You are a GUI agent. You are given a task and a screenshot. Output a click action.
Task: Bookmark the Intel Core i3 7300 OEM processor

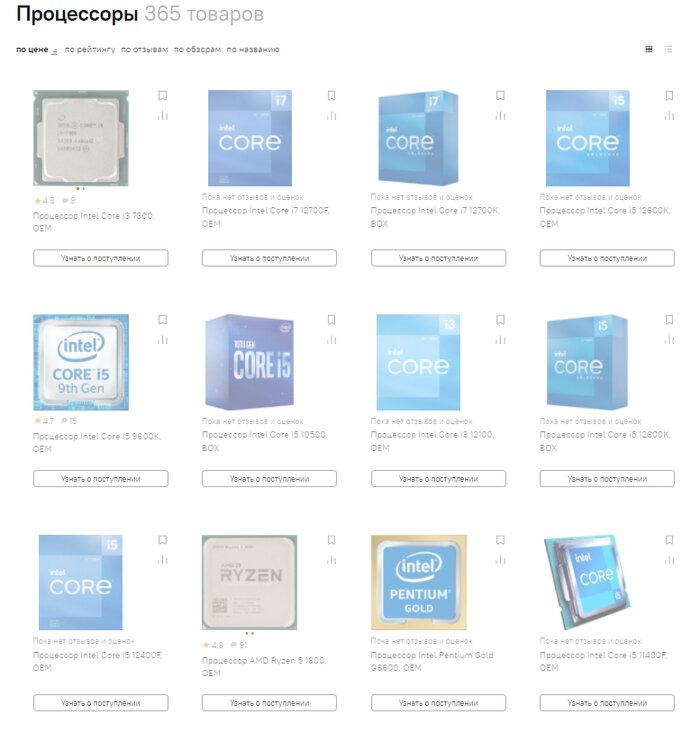click(163, 96)
